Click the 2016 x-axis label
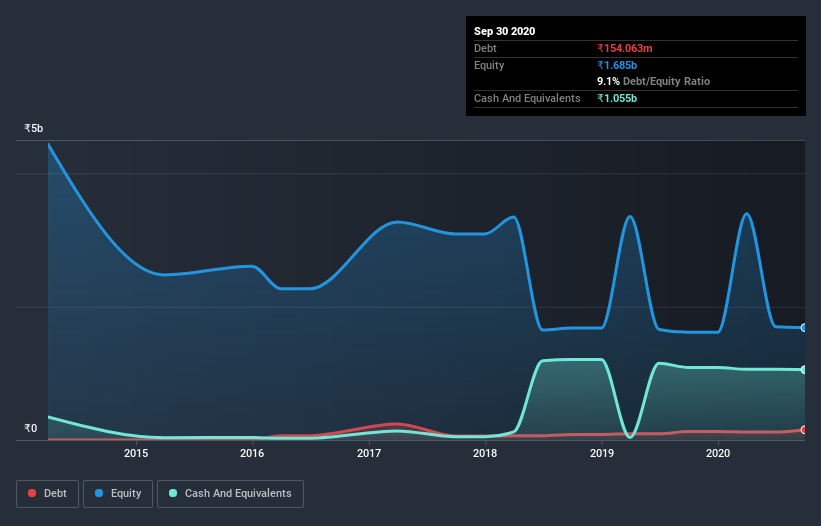 coord(252,453)
